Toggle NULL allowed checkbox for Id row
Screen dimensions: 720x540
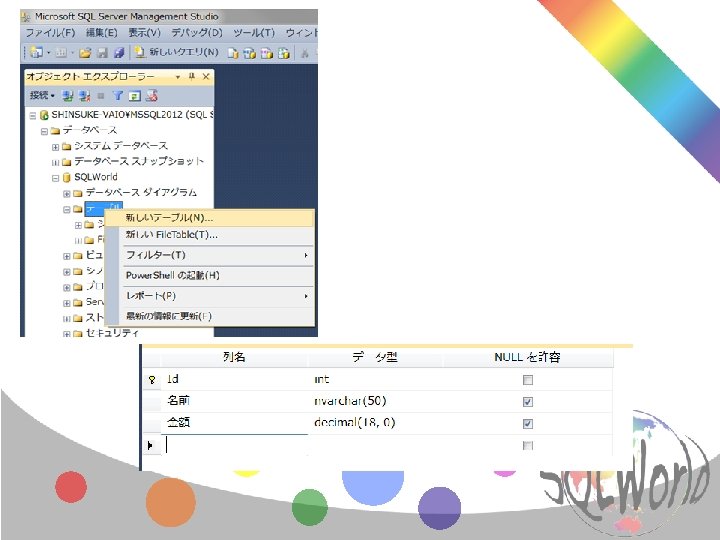tap(528, 380)
